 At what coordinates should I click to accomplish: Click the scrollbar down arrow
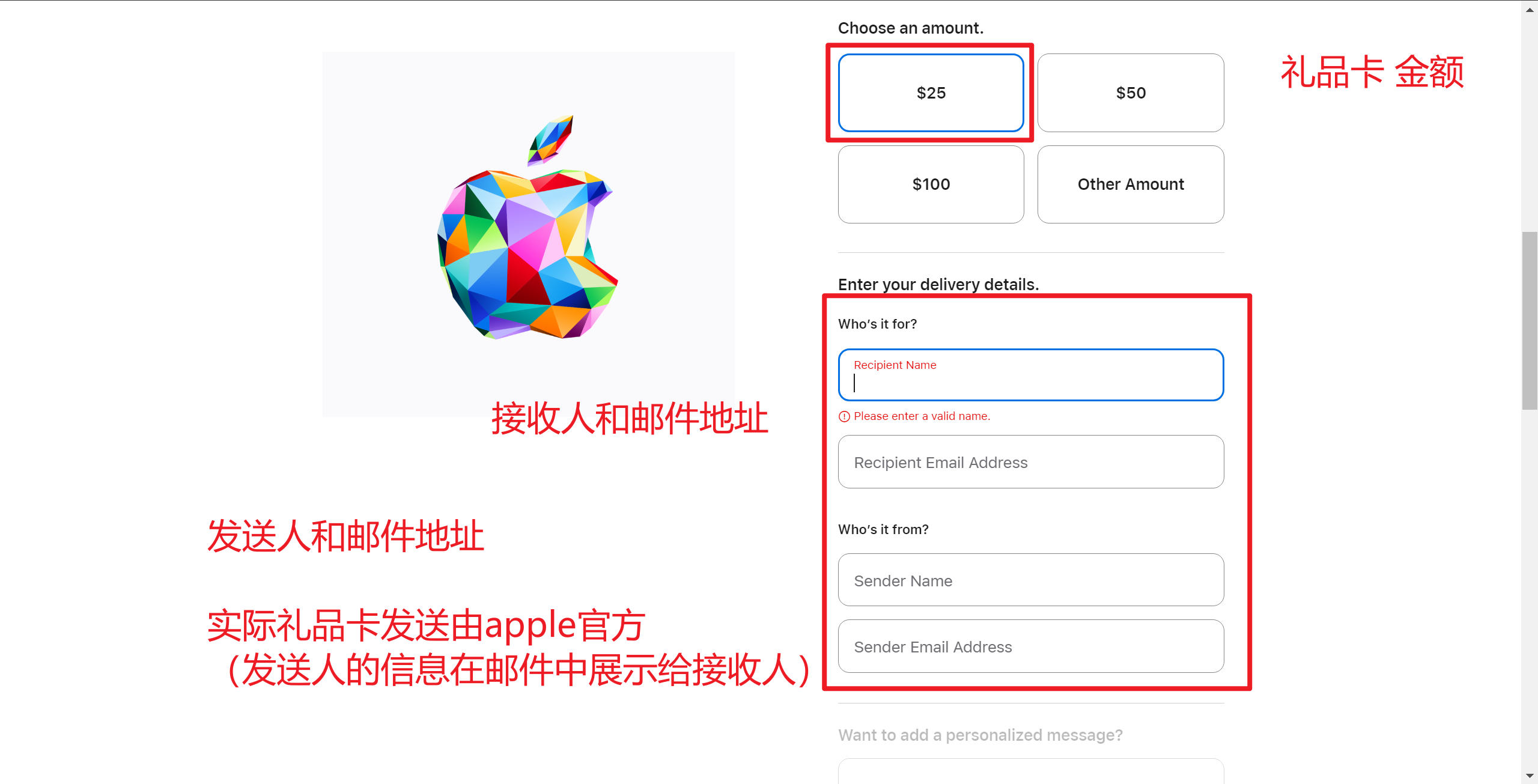pos(1530,776)
